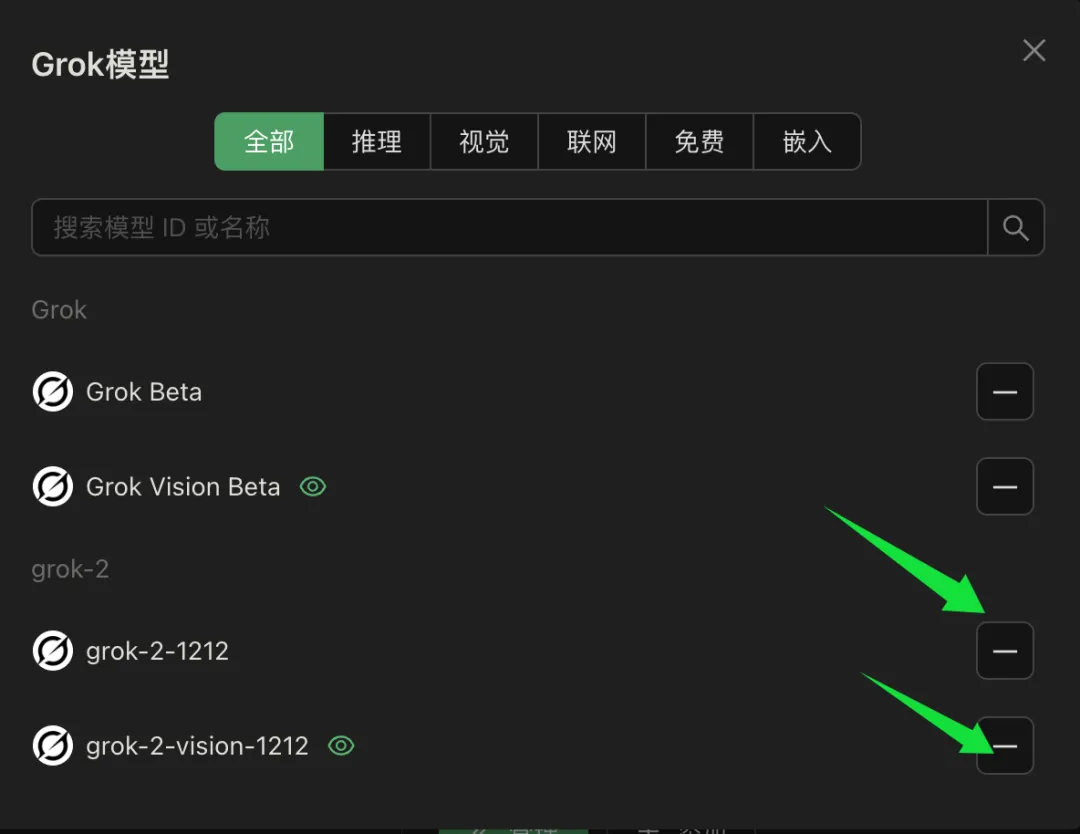Click the search magnifier icon
Viewport: 1080px width, 834px height.
(1015, 227)
